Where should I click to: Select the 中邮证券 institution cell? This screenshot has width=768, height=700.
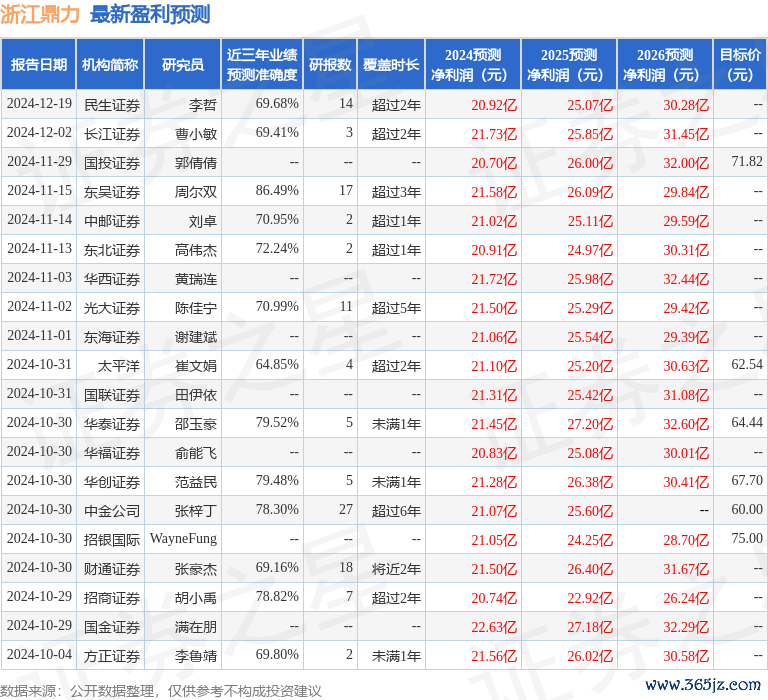coord(112,221)
